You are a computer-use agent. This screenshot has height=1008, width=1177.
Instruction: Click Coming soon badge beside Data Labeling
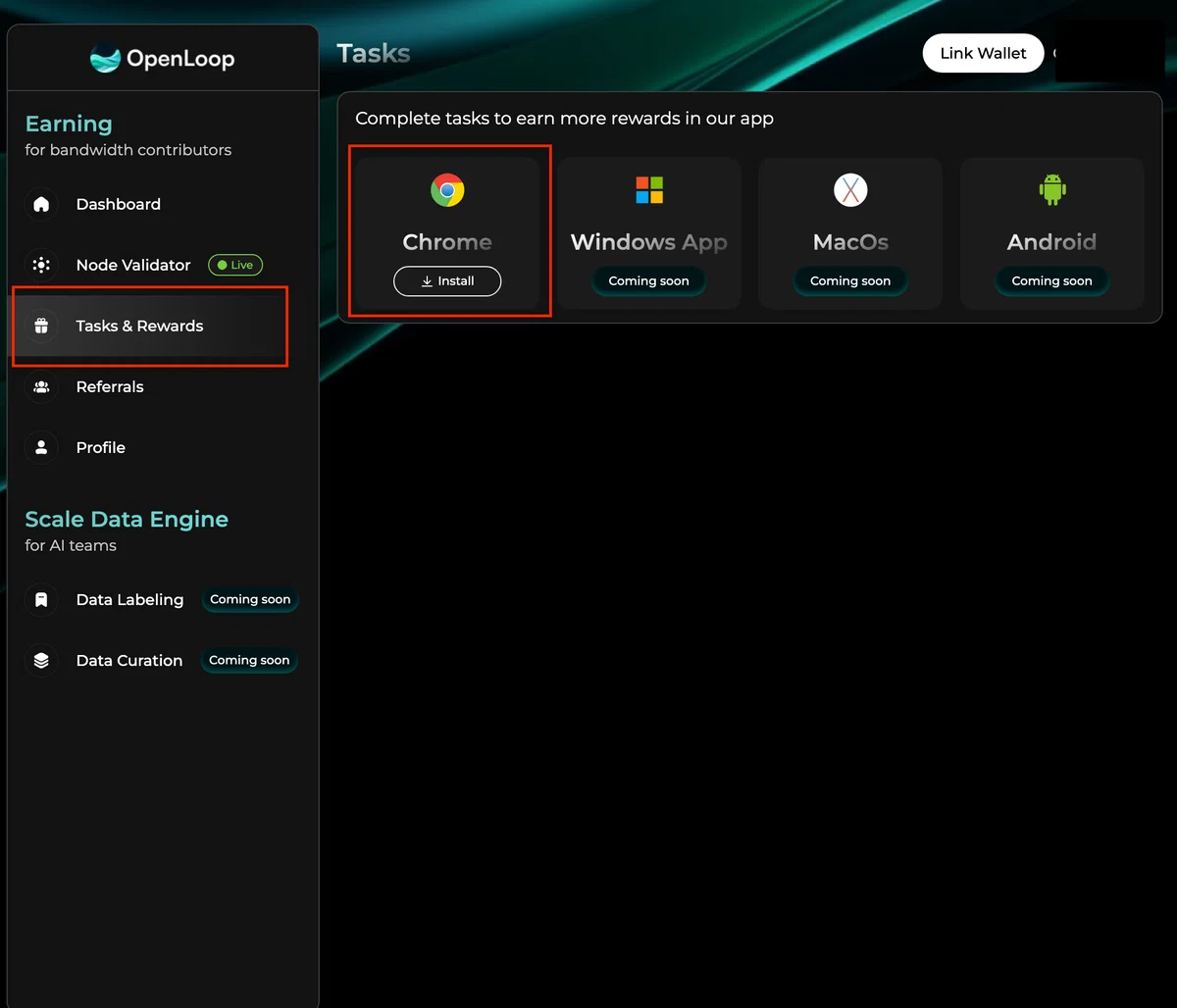click(250, 599)
